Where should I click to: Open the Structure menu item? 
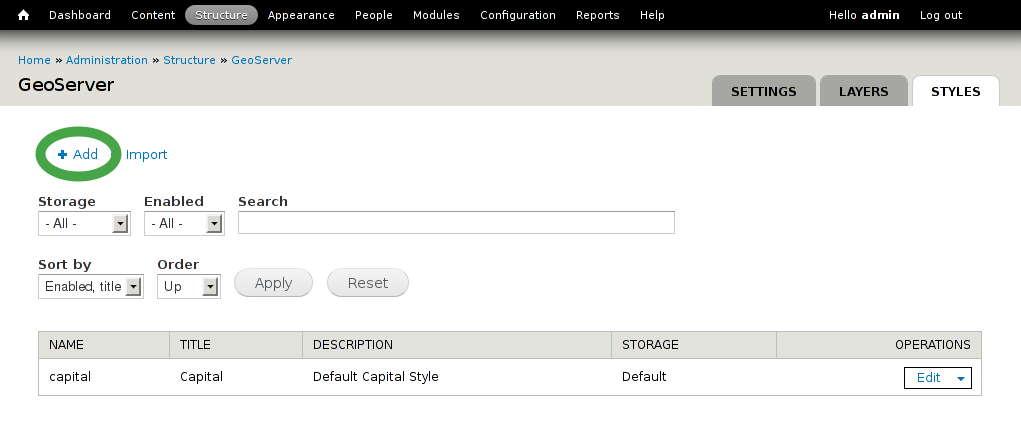tap(221, 15)
